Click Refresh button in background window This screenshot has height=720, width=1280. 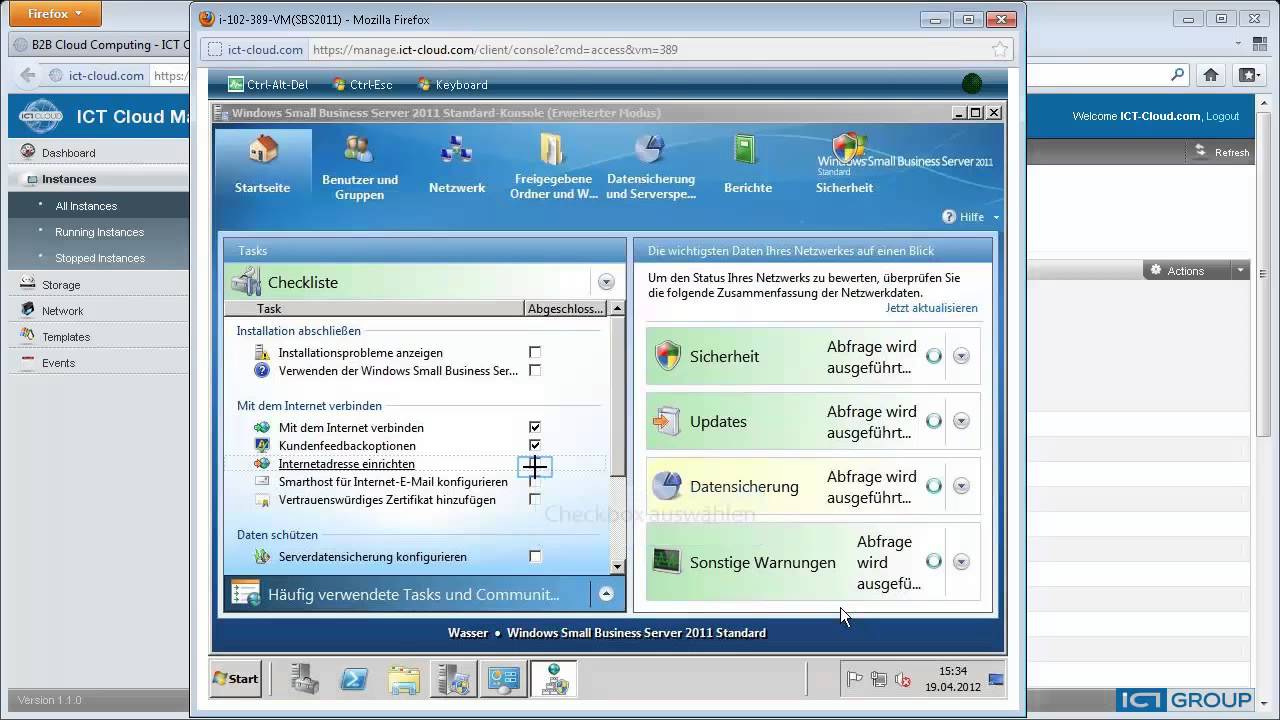tap(1222, 152)
